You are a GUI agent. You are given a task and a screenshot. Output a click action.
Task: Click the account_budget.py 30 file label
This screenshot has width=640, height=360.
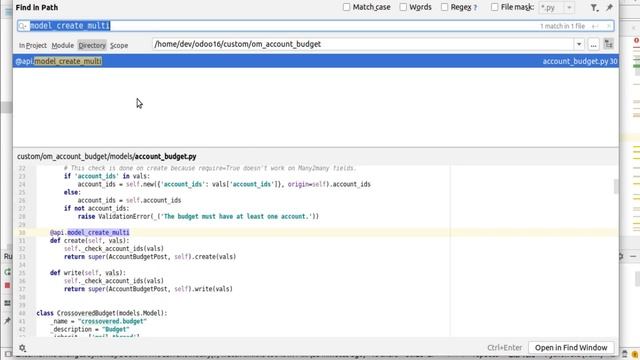pyautogui.click(x=580, y=61)
